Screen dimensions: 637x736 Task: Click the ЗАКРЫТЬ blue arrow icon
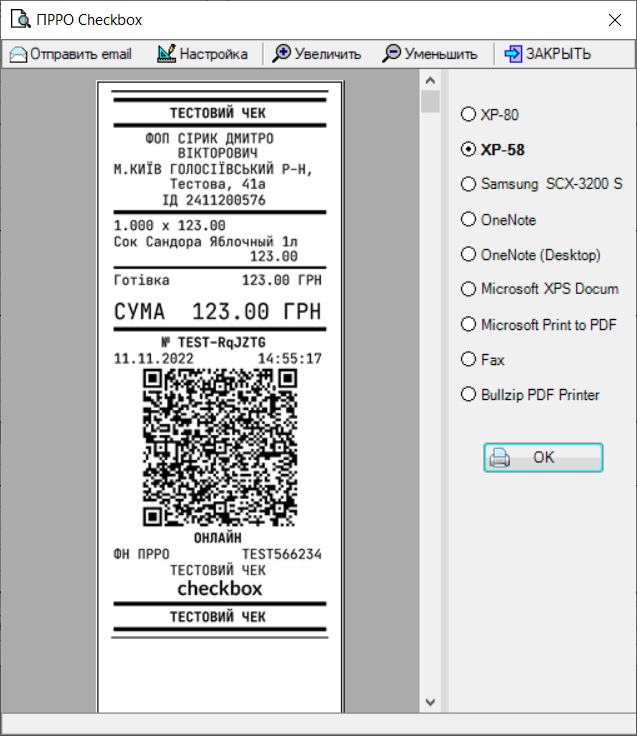pyautogui.click(x=513, y=54)
